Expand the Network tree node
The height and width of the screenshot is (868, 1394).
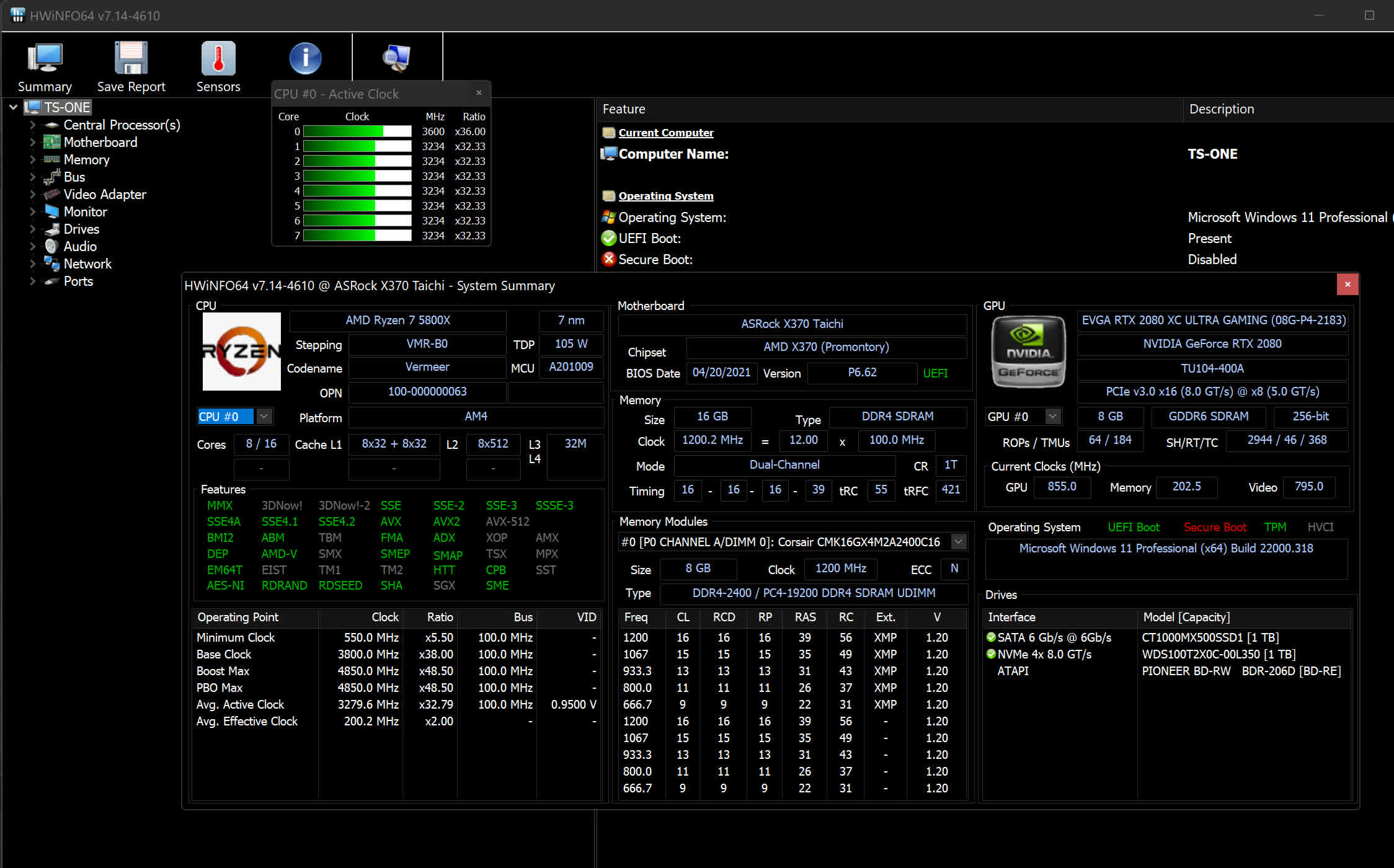tap(33, 264)
